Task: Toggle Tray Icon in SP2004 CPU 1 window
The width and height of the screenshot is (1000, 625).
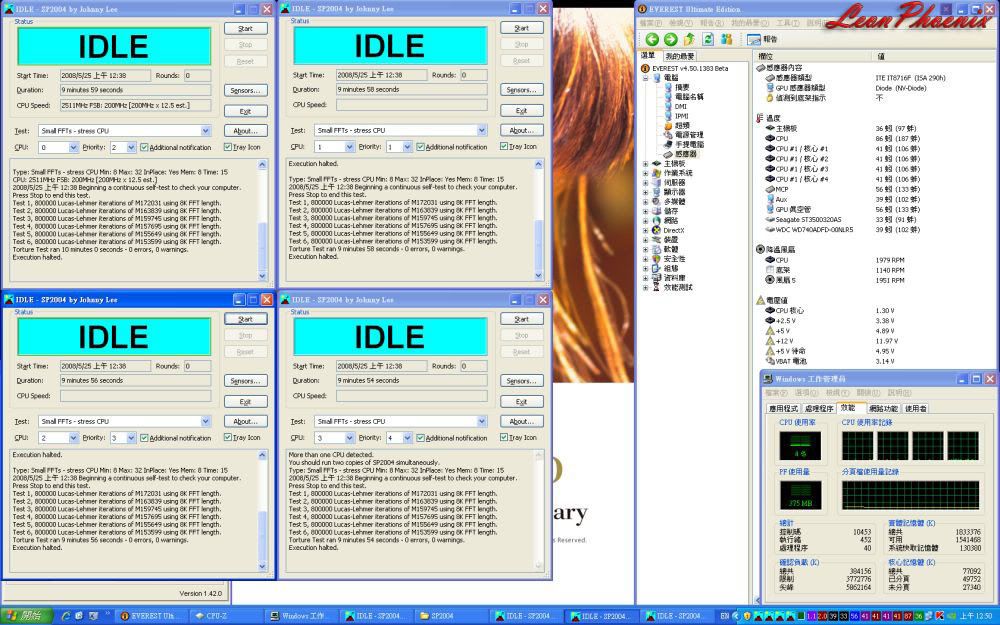Action: tap(504, 147)
